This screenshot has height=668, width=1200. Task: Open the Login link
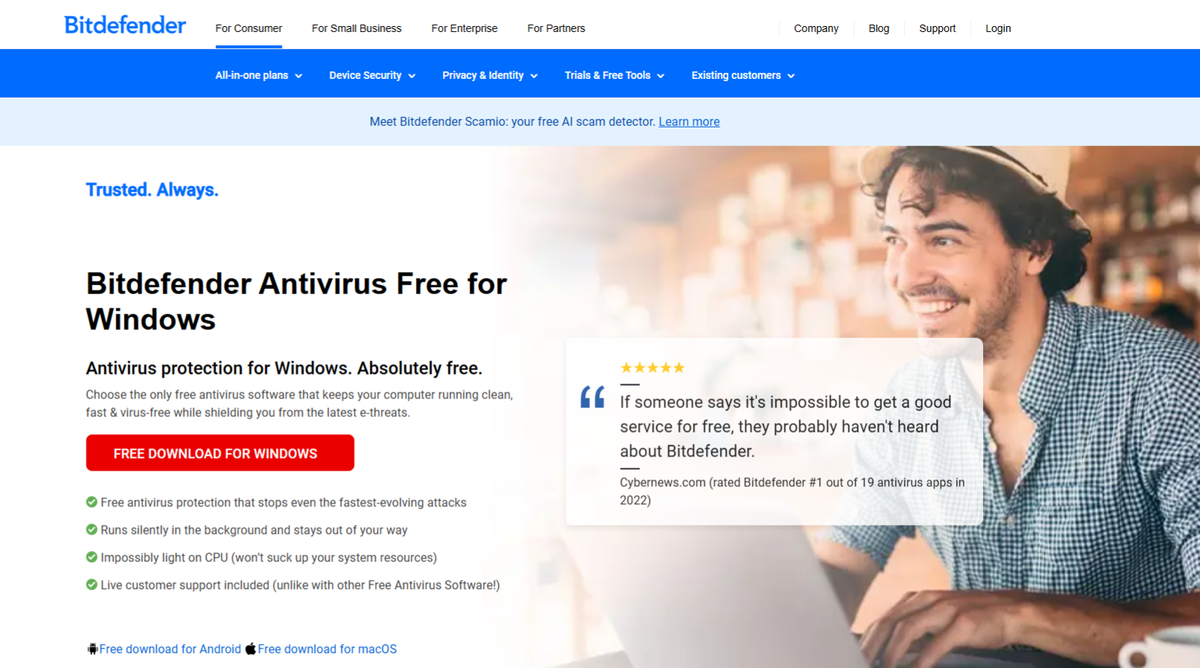click(998, 28)
